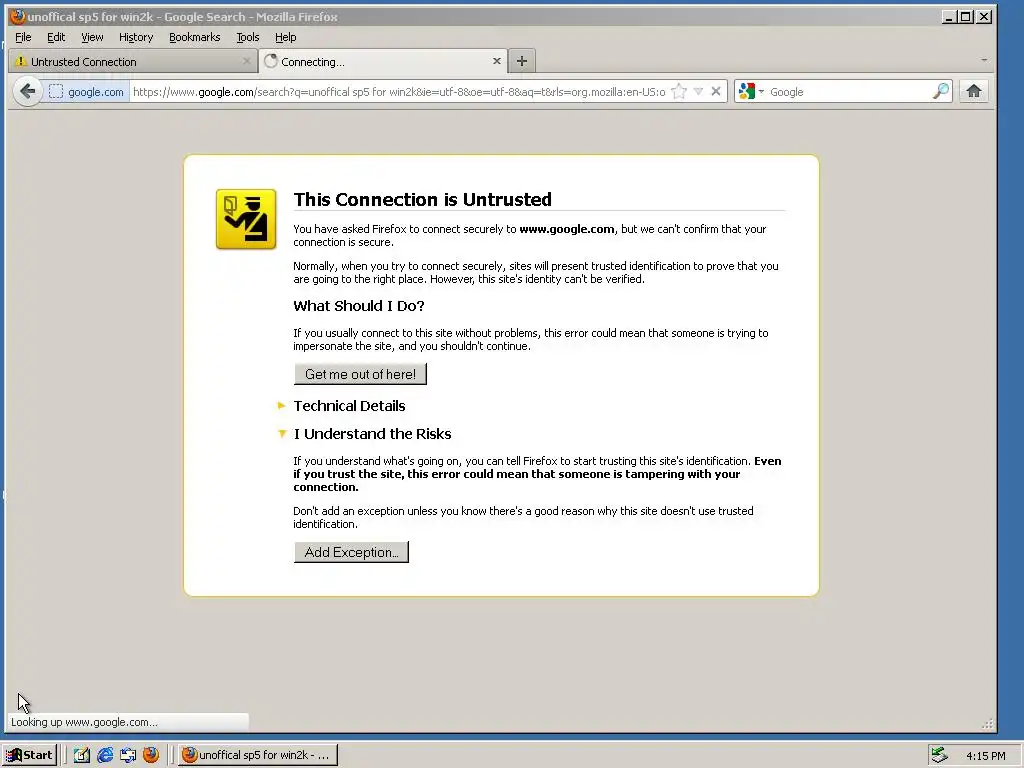Click the Google search box

(849, 92)
